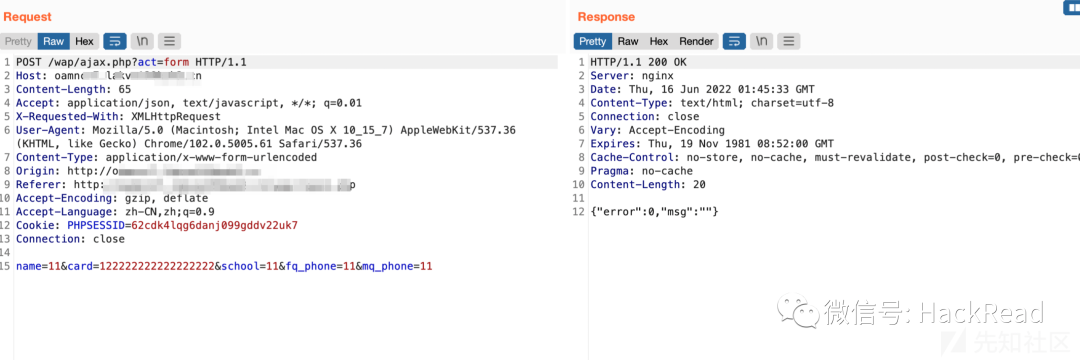Show non-printable characters (\n) in Request
The height and width of the screenshot is (360, 1080).
tap(142, 41)
